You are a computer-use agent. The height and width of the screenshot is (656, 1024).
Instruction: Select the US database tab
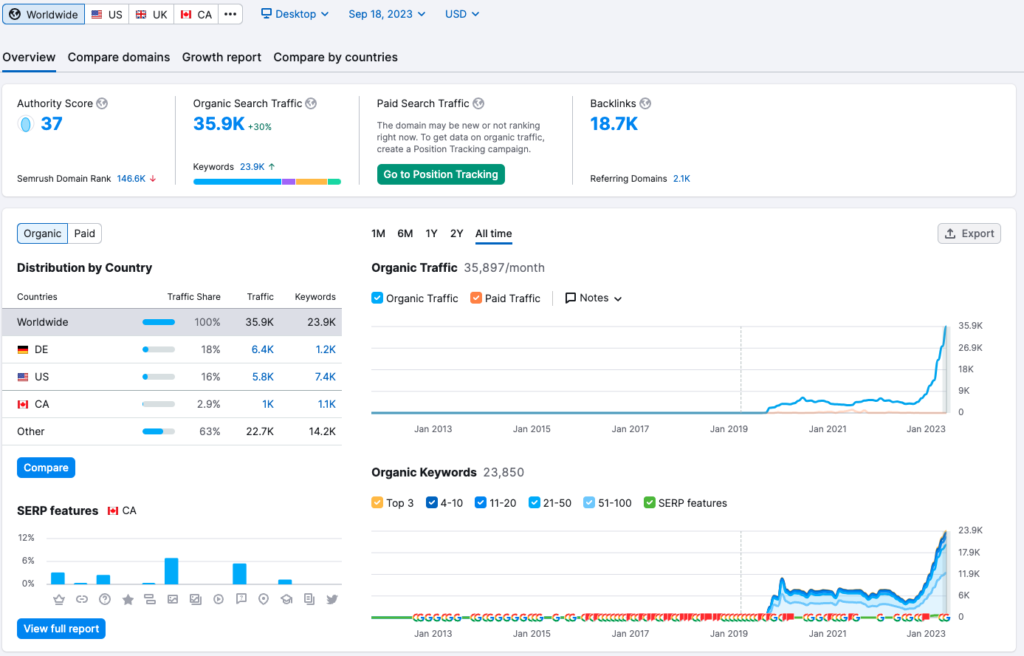point(107,14)
